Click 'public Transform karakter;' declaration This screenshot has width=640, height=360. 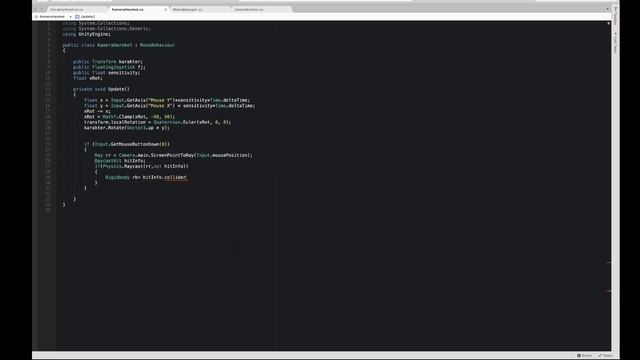[108, 62]
